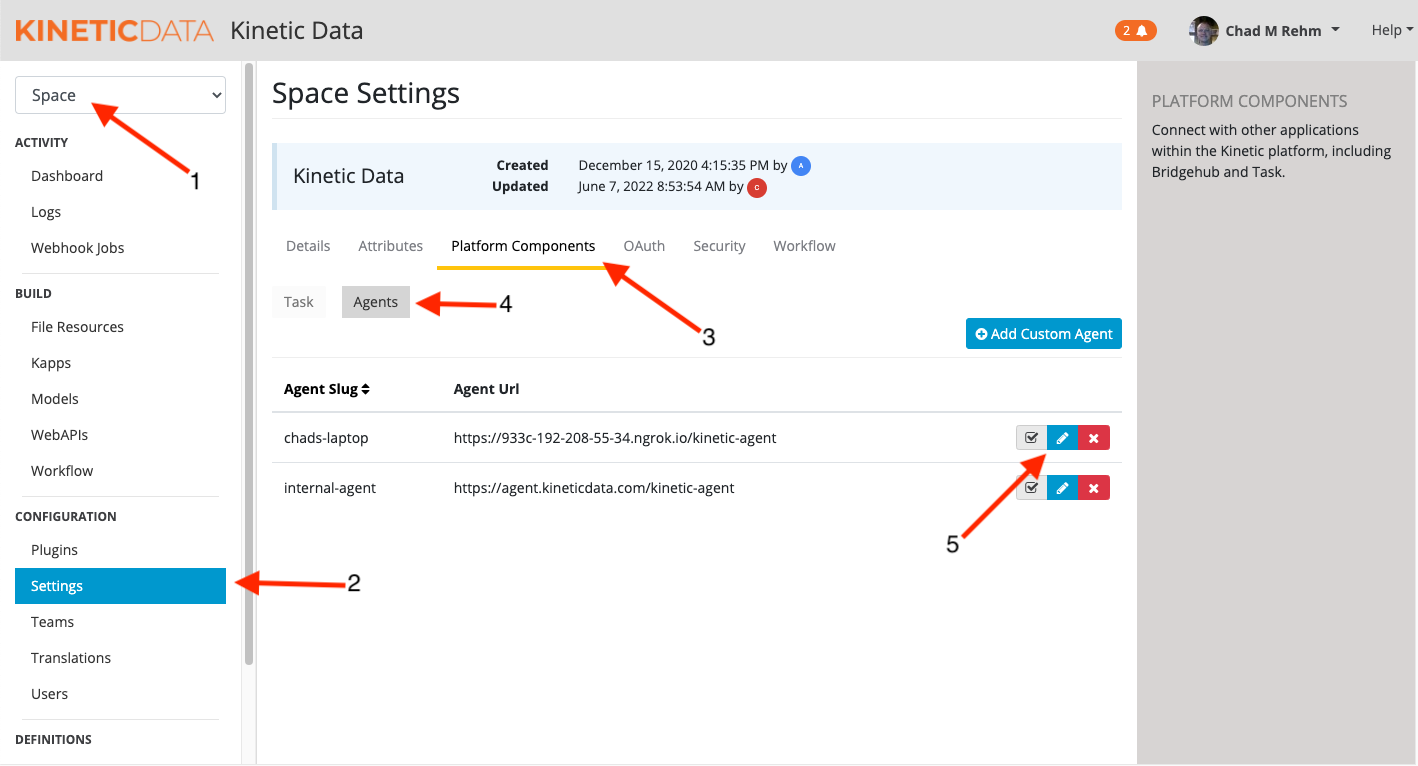The width and height of the screenshot is (1418, 766).
Task: Click the chads-laptop agent slug
Action: [x=327, y=438]
